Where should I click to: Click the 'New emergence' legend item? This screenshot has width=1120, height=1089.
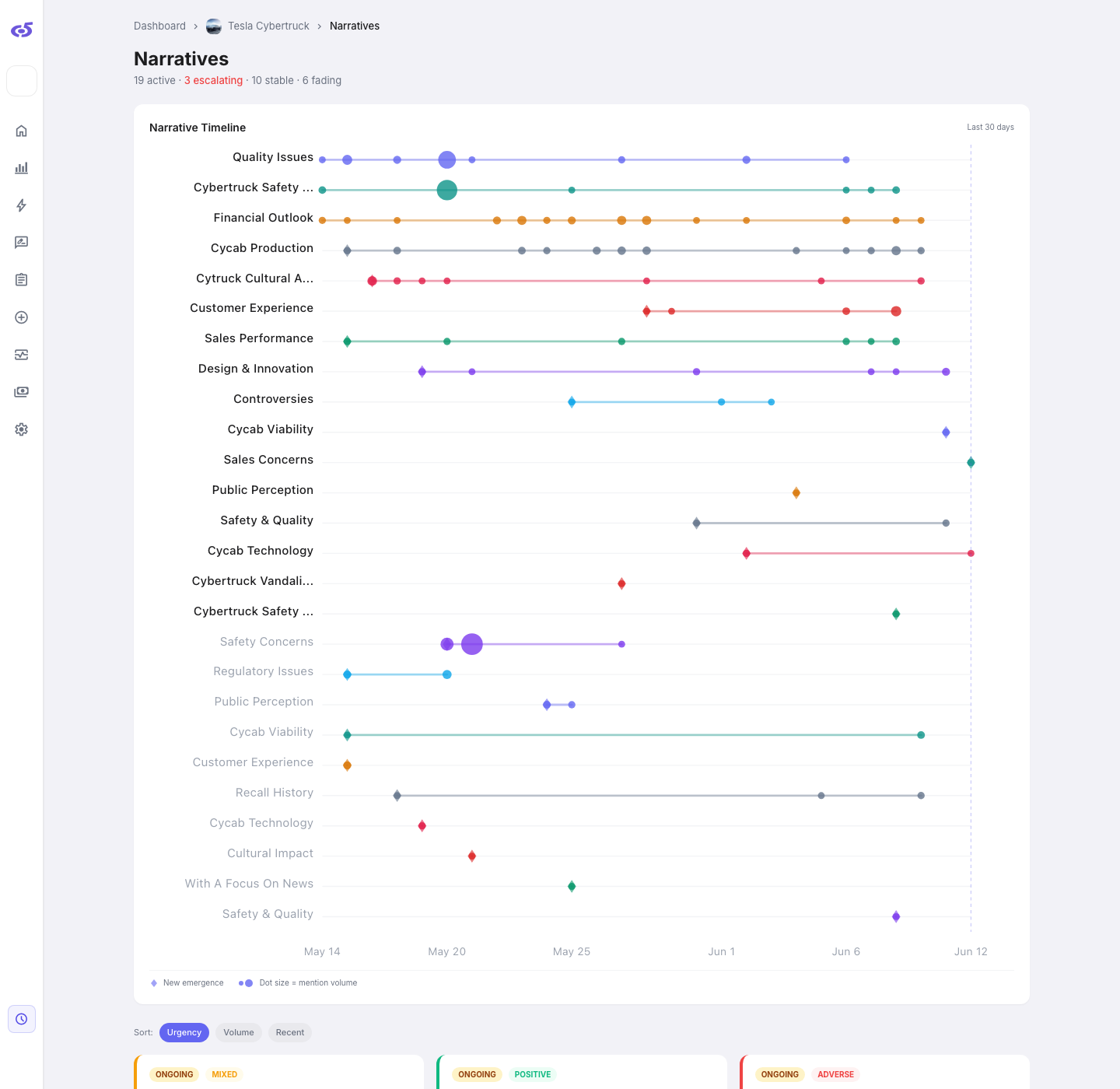[187, 983]
